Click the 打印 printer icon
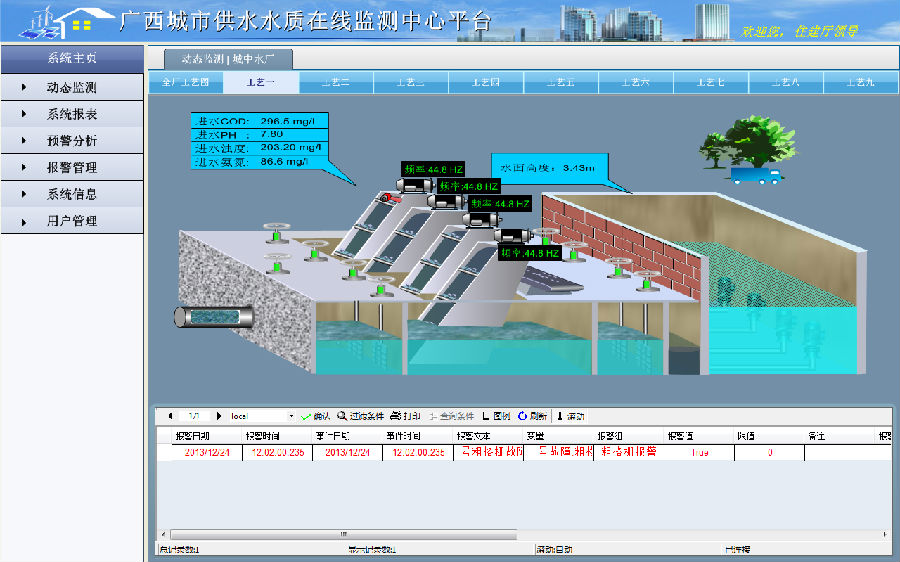The width and height of the screenshot is (900, 562). [395, 416]
